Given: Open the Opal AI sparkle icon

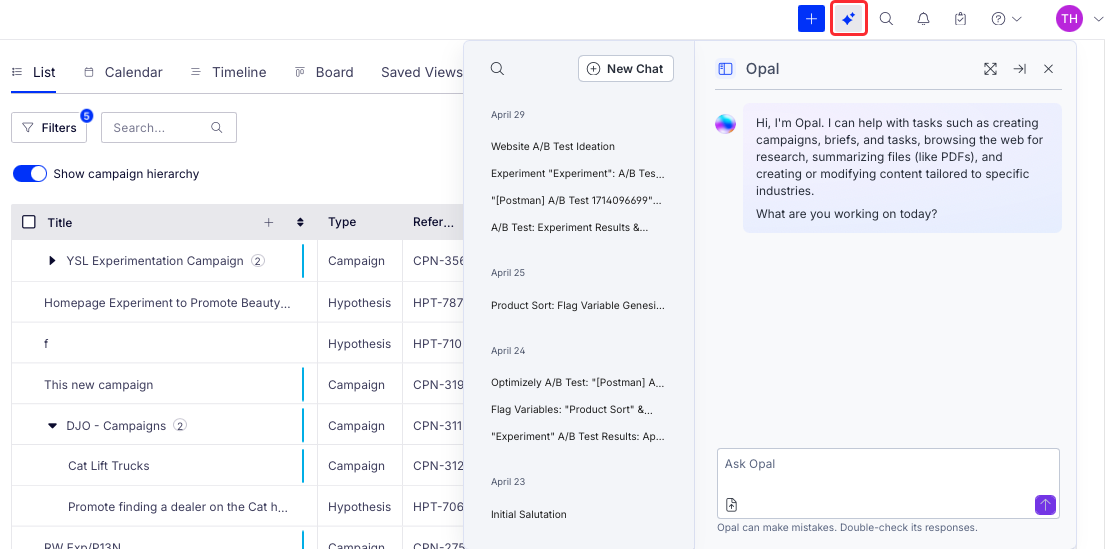Looking at the screenshot, I should 848,19.
